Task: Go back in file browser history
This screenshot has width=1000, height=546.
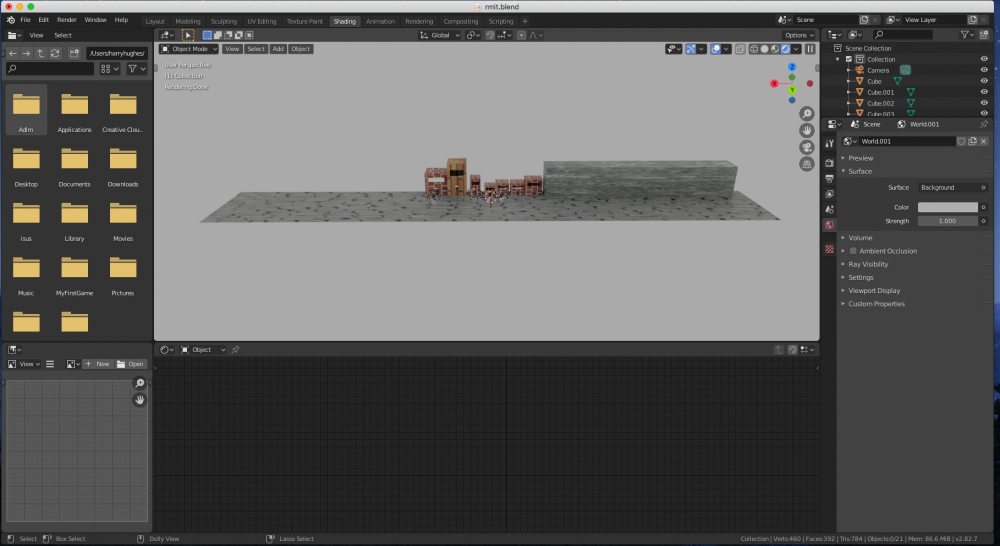Action: click(13, 53)
